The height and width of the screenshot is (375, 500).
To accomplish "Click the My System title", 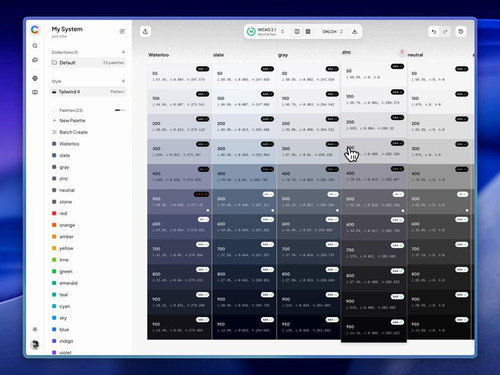I will pyautogui.click(x=67, y=29).
